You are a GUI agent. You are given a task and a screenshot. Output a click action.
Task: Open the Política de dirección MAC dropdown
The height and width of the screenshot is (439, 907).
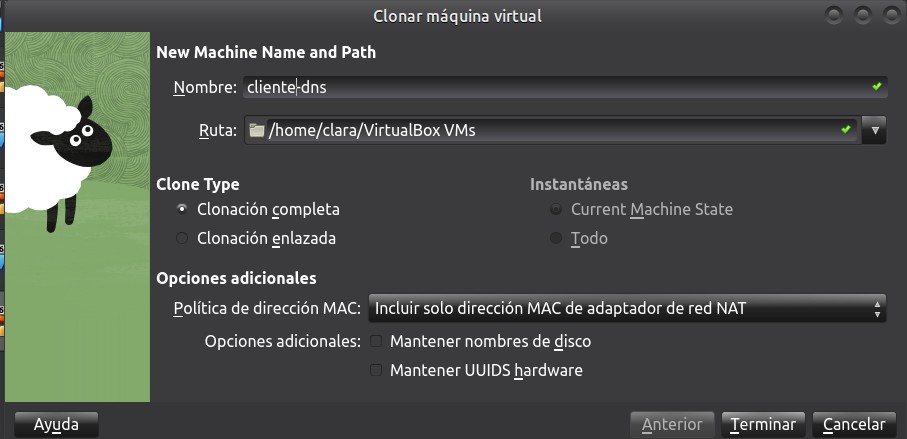click(627, 308)
